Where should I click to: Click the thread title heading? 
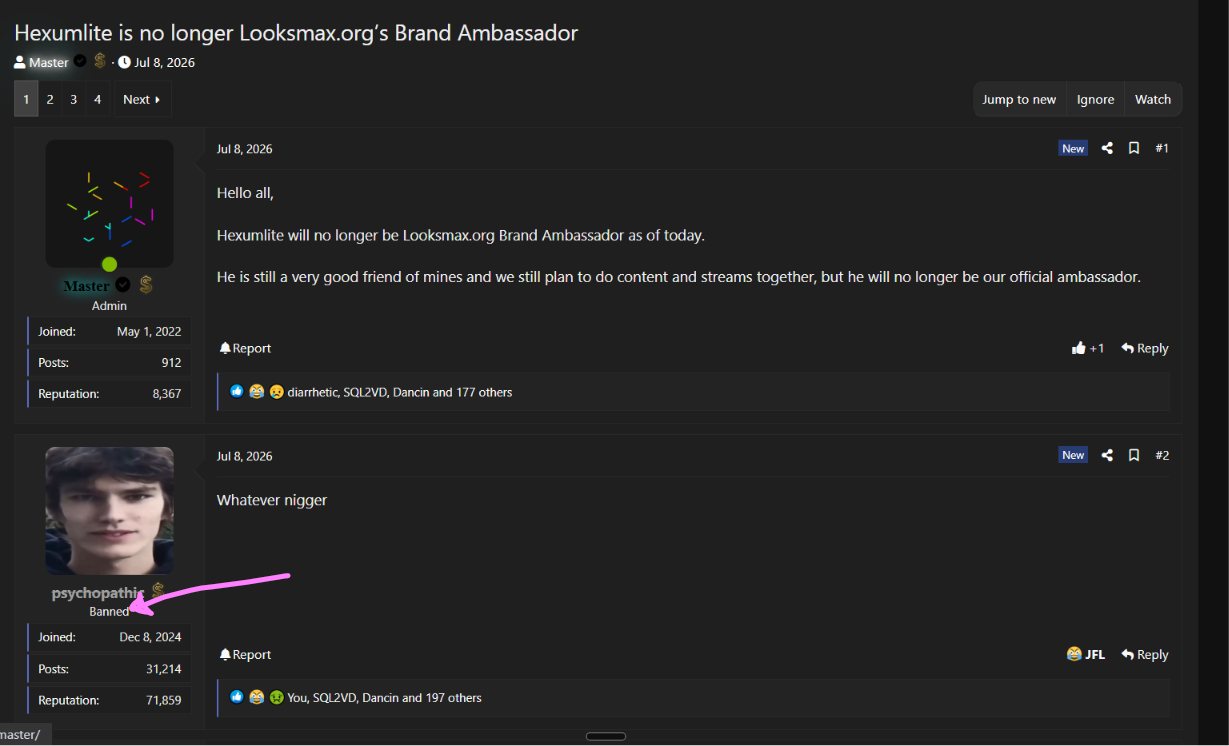(x=296, y=32)
